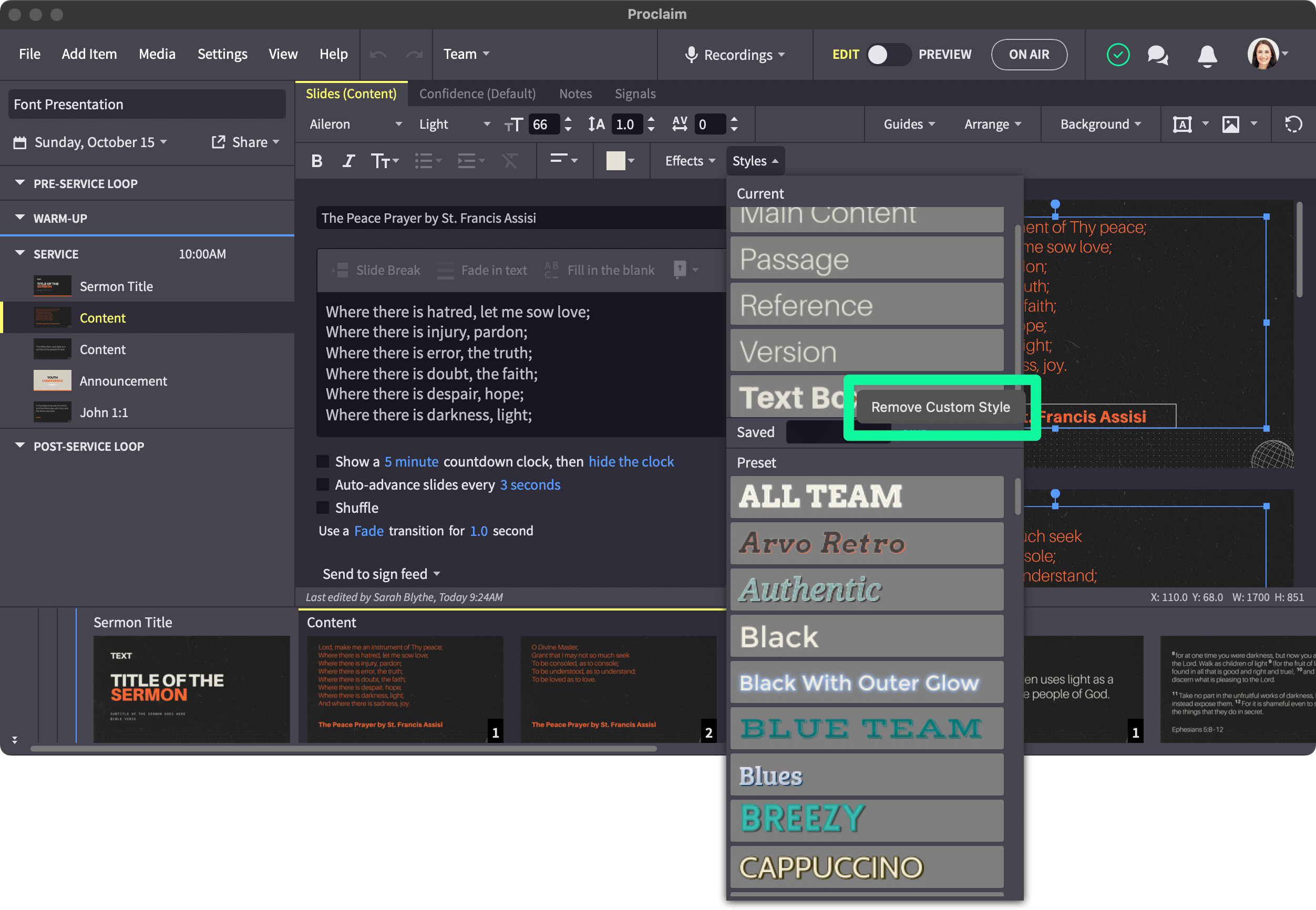1316x910 pixels.
Task: Click the redo arrow icon
Action: click(x=414, y=54)
